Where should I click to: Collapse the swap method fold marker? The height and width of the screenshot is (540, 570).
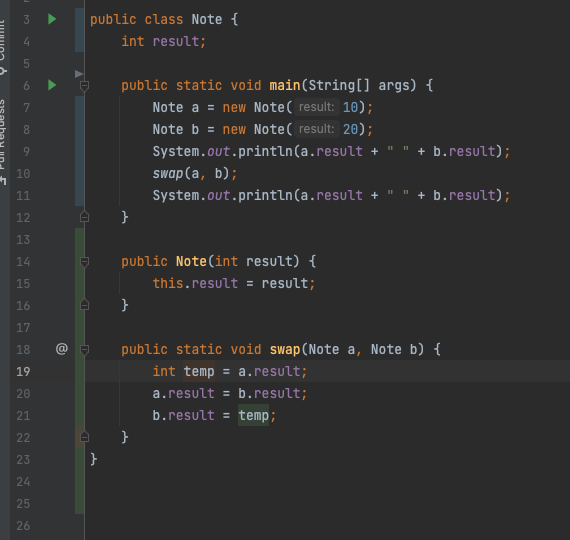click(x=84, y=349)
